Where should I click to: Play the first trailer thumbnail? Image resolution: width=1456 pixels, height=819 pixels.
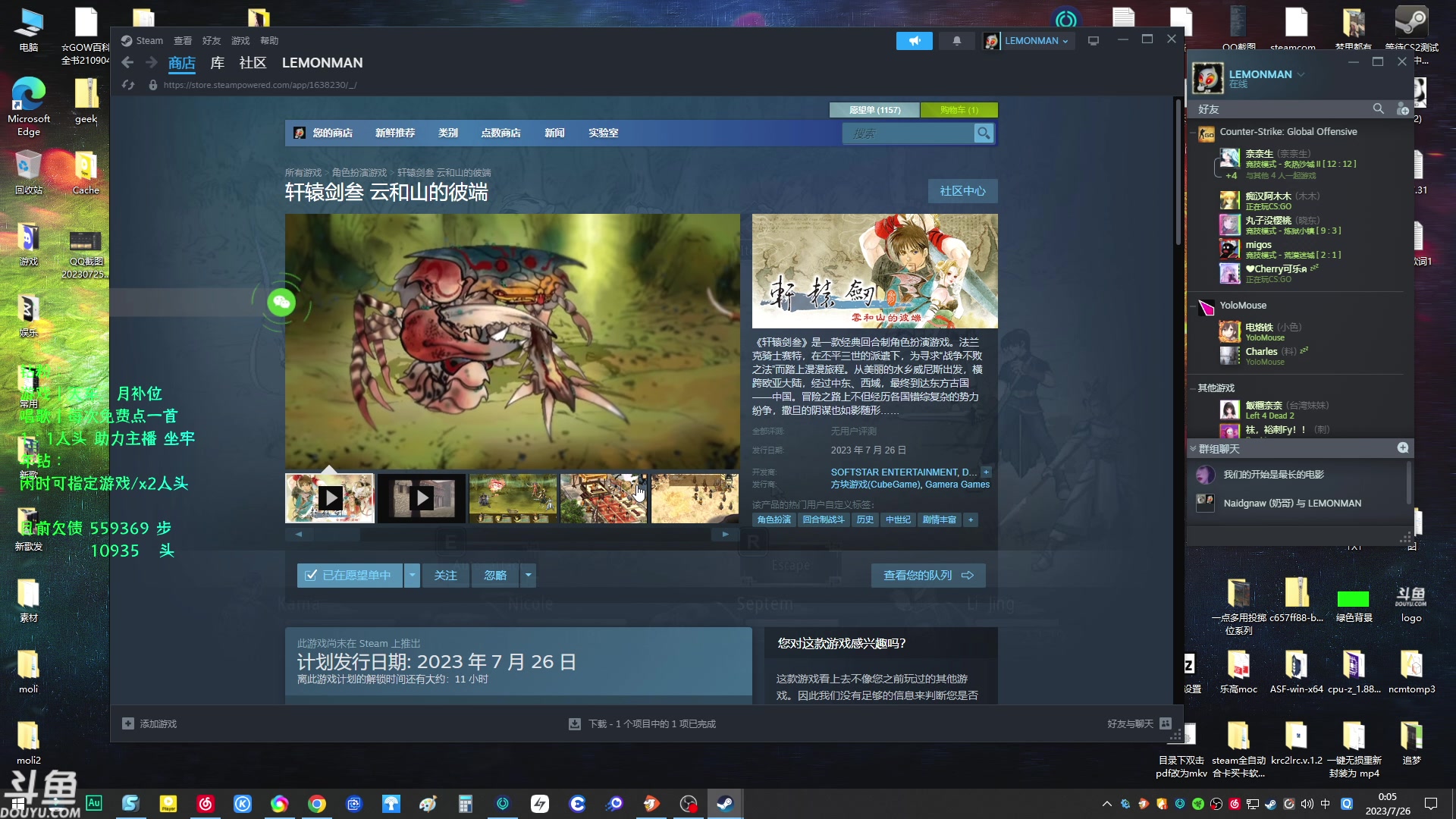pyautogui.click(x=330, y=498)
